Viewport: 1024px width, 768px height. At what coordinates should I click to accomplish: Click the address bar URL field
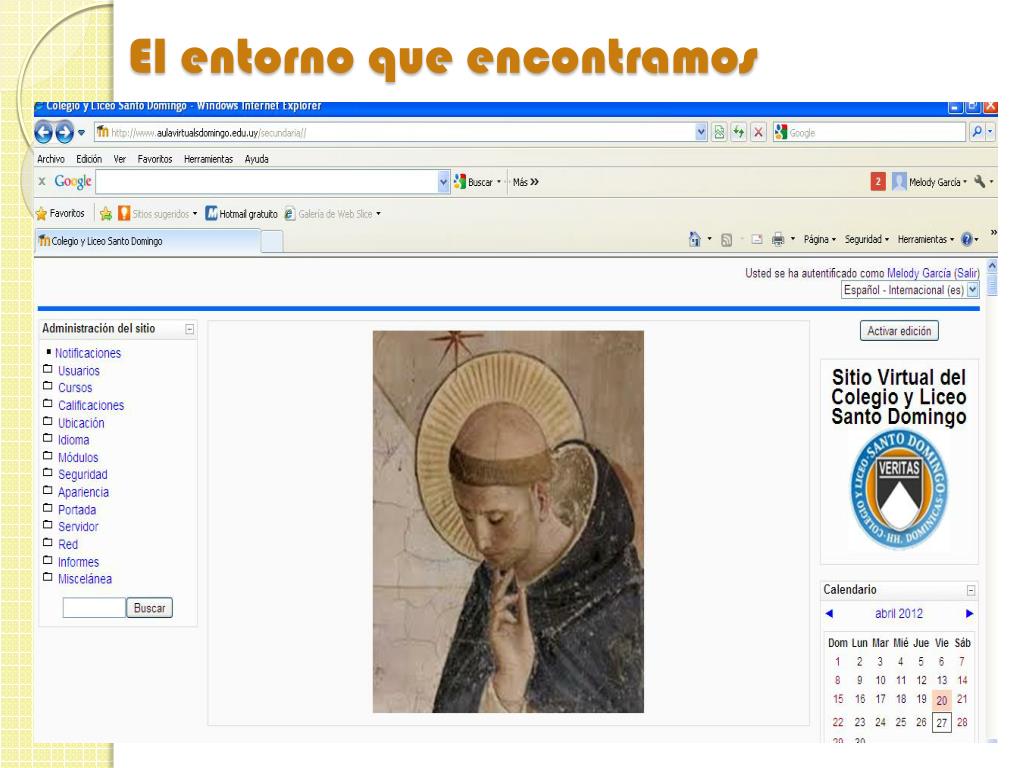click(394, 133)
